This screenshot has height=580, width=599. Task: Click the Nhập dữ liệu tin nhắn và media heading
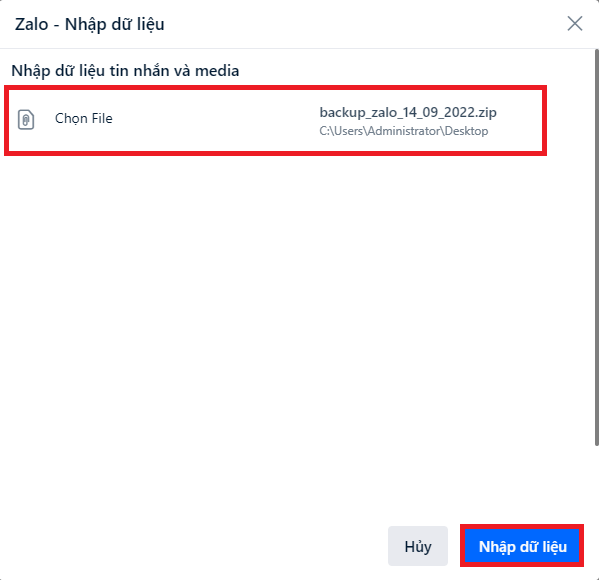(x=125, y=71)
